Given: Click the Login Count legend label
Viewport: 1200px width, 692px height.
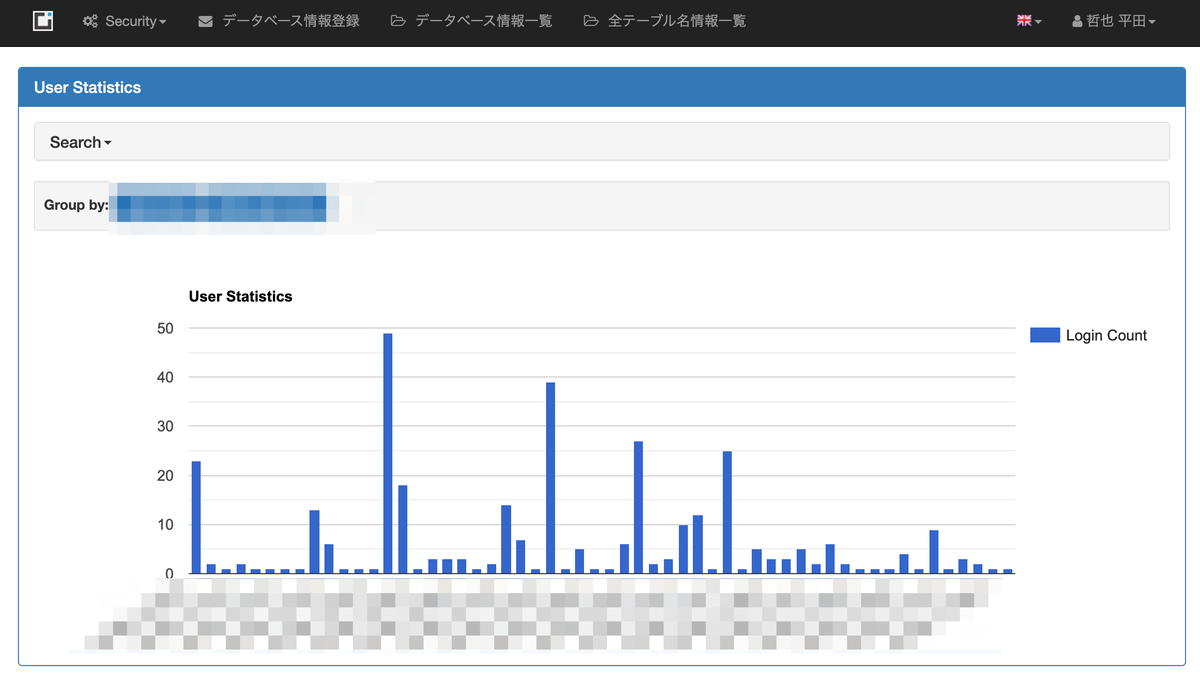Looking at the screenshot, I should click(x=1106, y=335).
